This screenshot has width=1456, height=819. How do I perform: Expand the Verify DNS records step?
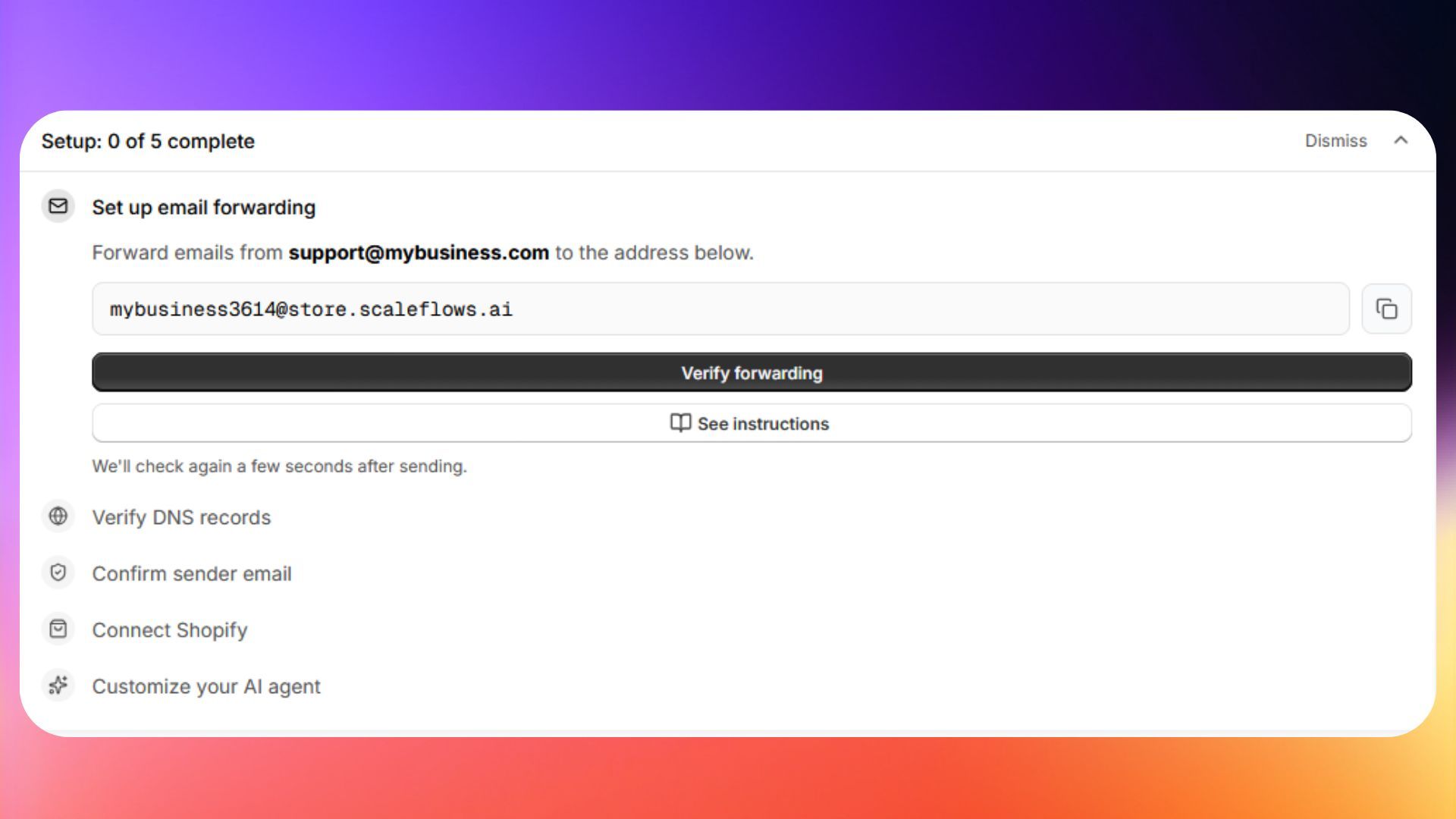point(181,517)
